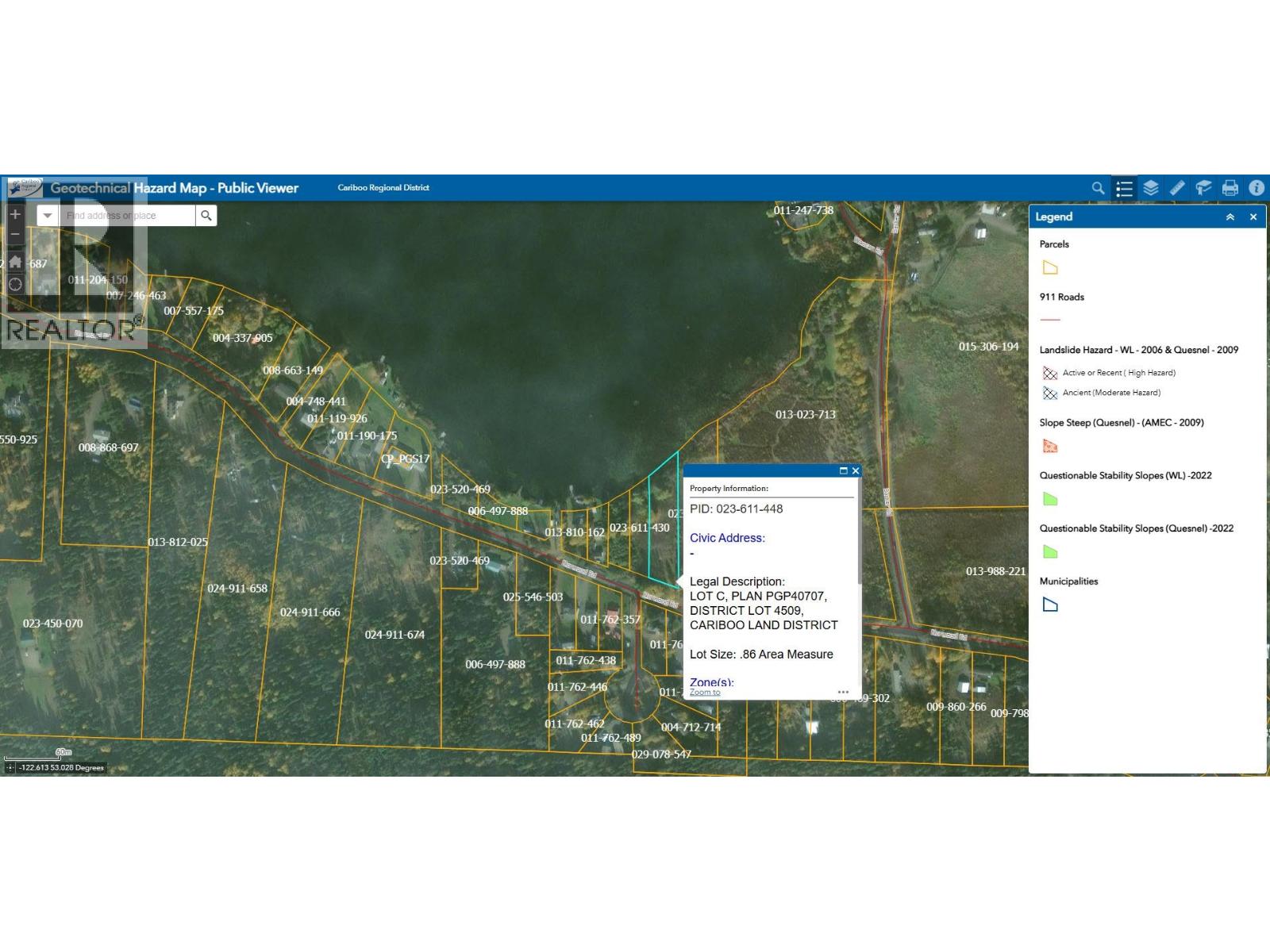Open the Layer List stacked-layers icon
Viewport: 1270px width, 952px height.
pyautogui.click(x=1151, y=188)
